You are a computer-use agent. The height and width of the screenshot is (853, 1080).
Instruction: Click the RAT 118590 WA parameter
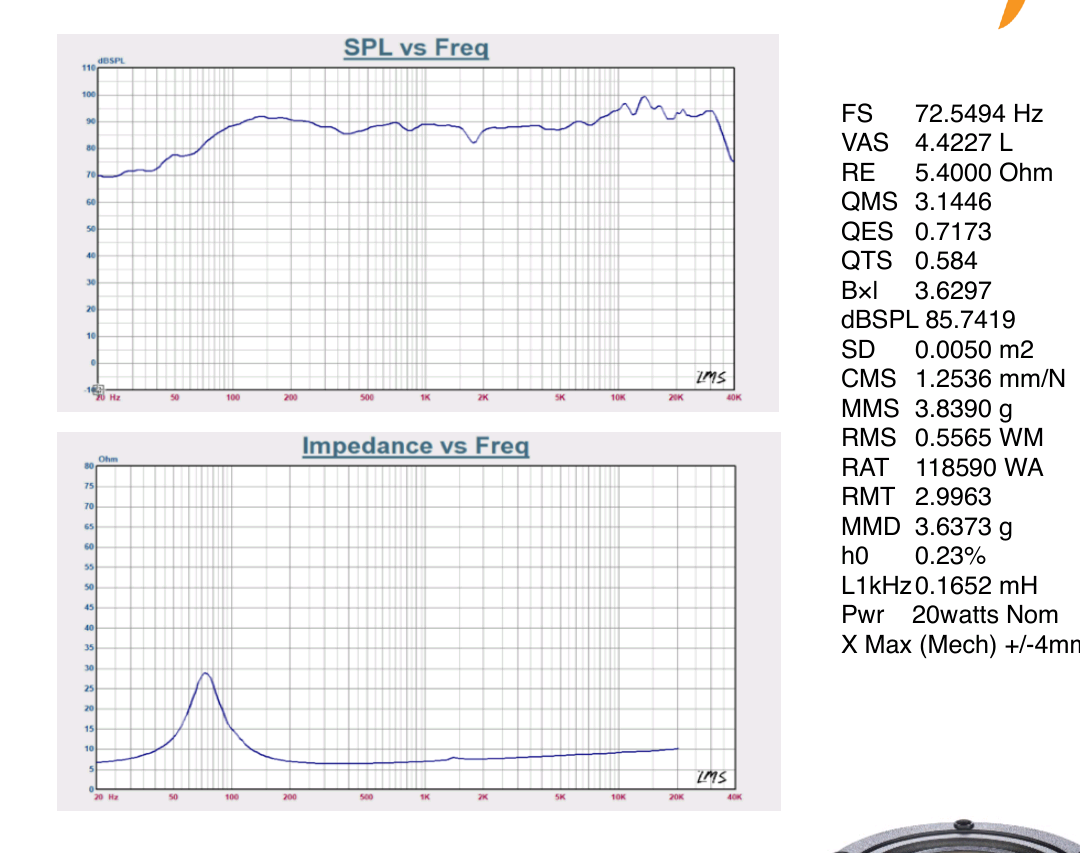(942, 467)
